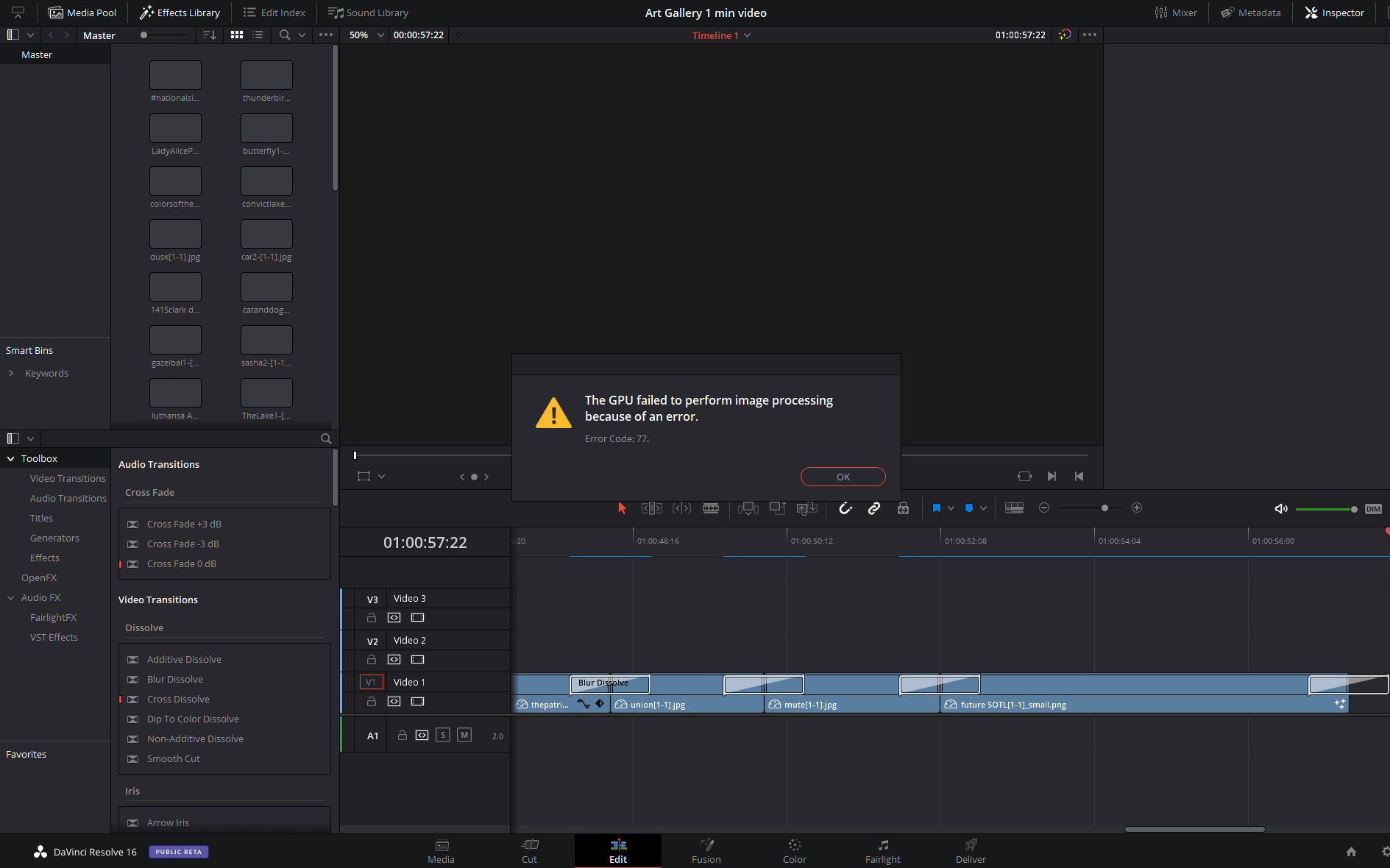Toggle Linked Selection chain icon
The height and width of the screenshot is (868, 1390).
tap(874, 508)
